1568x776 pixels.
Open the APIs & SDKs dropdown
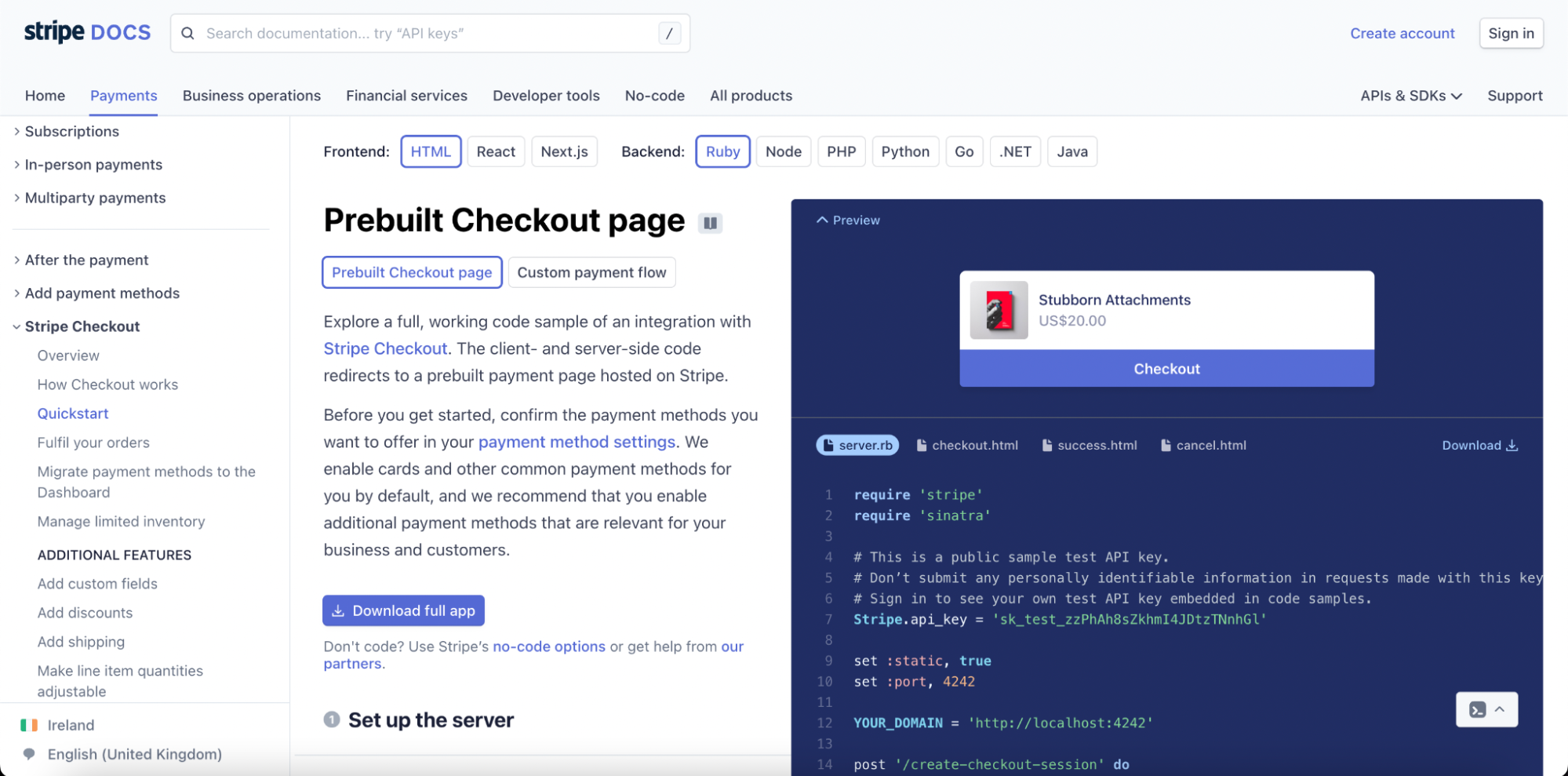(x=1410, y=96)
